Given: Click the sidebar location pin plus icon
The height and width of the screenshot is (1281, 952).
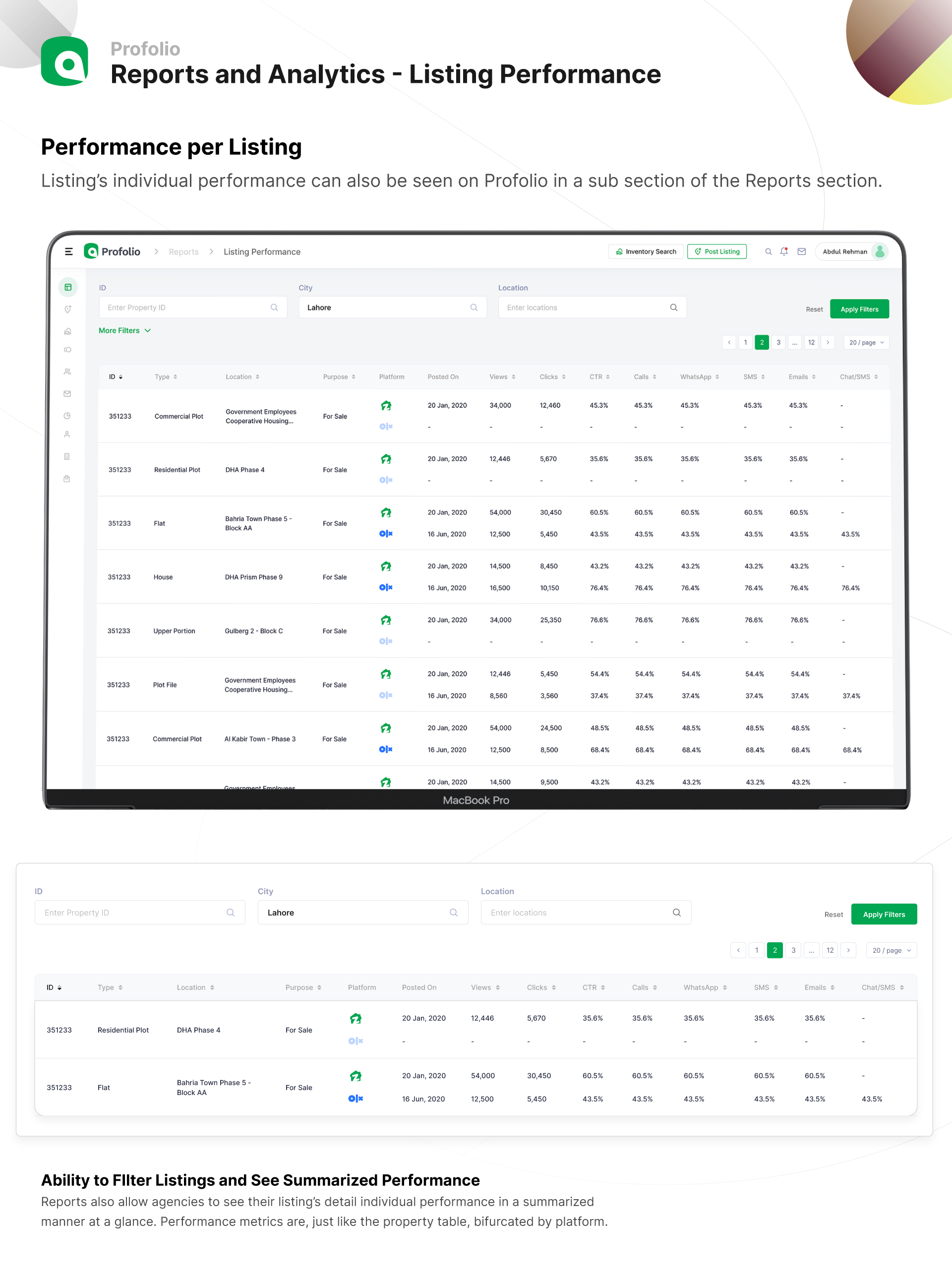Looking at the screenshot, I should 67,309.
